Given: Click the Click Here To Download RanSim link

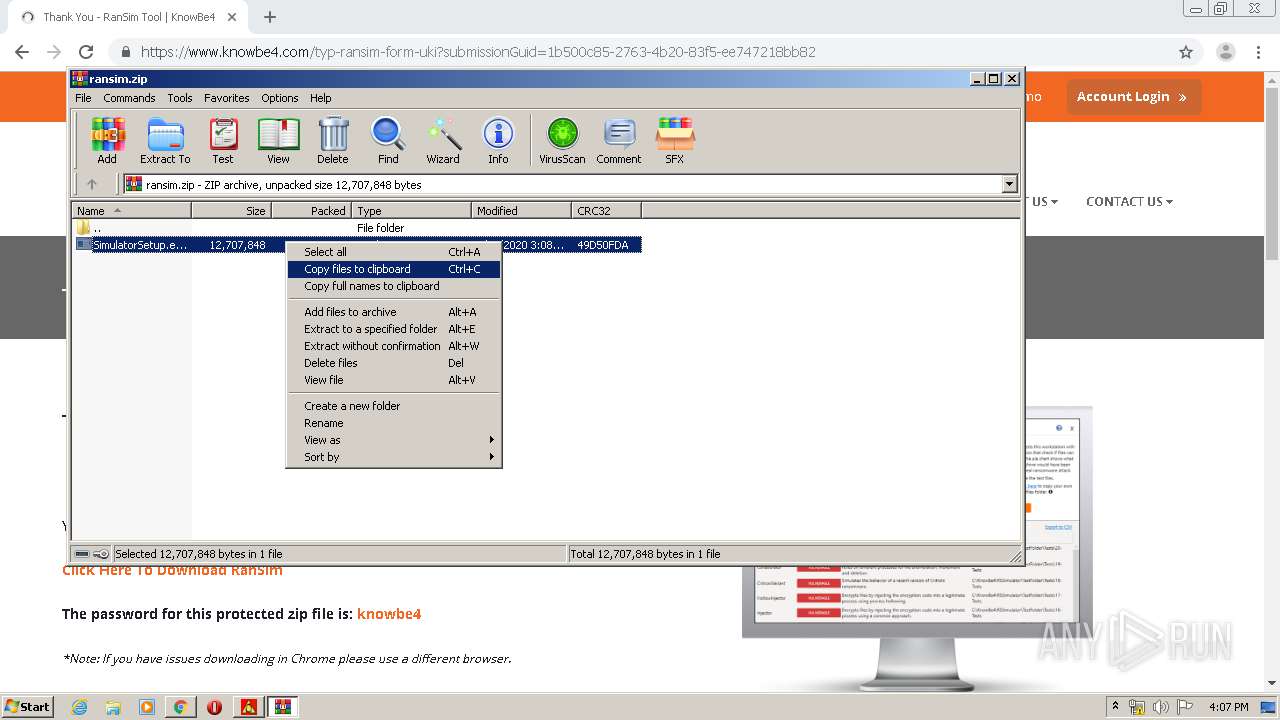Looking at the screenshot, I should click(x=172, y=570).
